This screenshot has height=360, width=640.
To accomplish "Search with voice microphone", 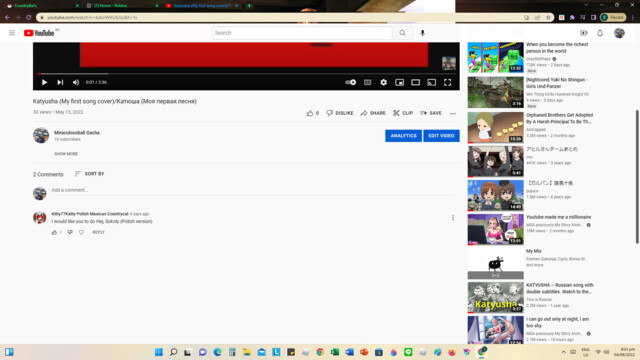I will click(x=422, y=33).
